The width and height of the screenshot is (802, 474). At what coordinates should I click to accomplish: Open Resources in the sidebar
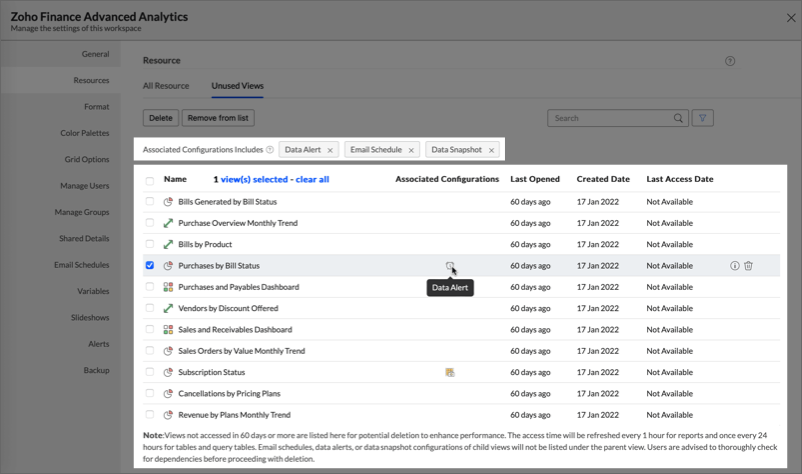(x=60, y=80)
